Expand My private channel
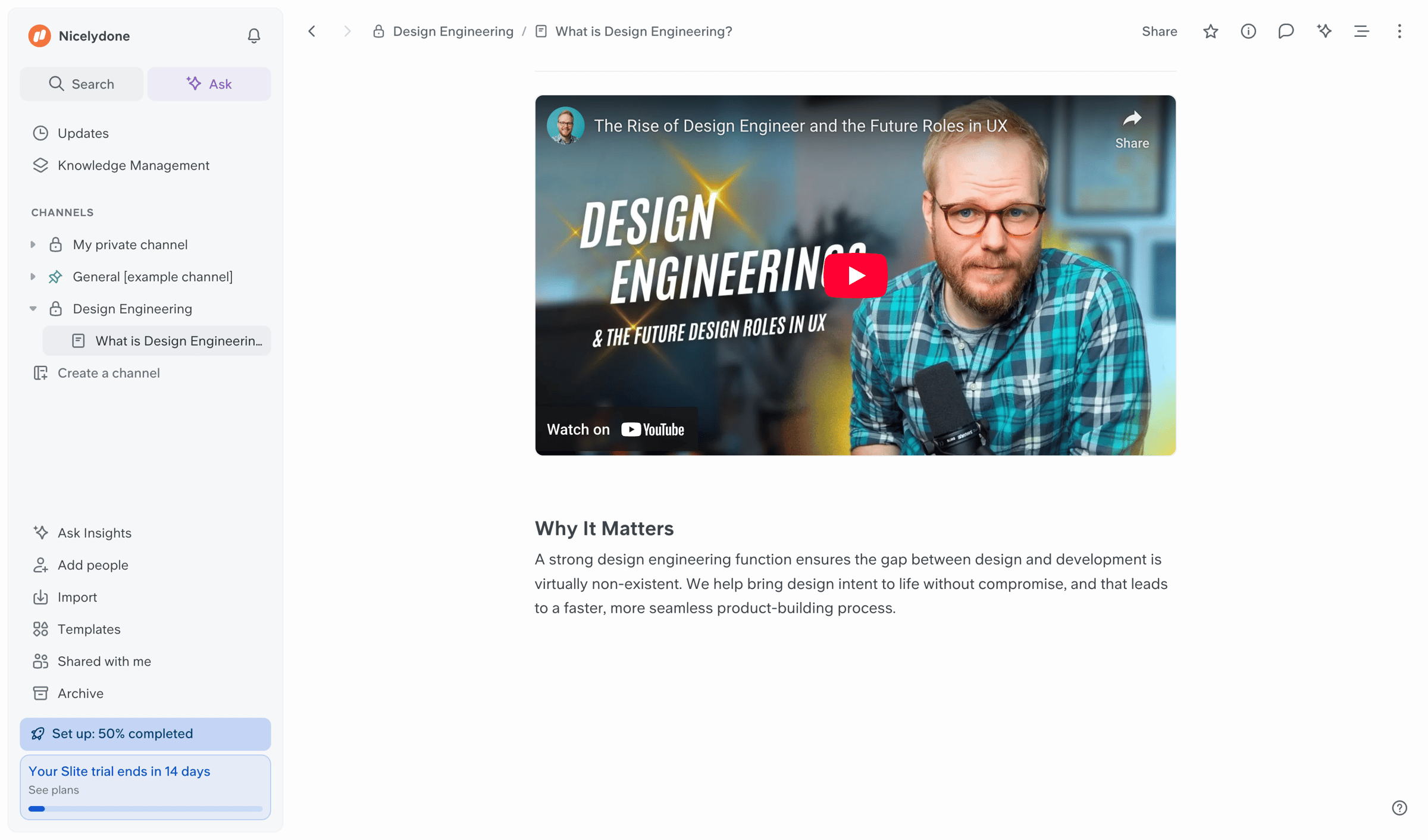This screenshot has width=1428, height=840. [x=33, y=245]
